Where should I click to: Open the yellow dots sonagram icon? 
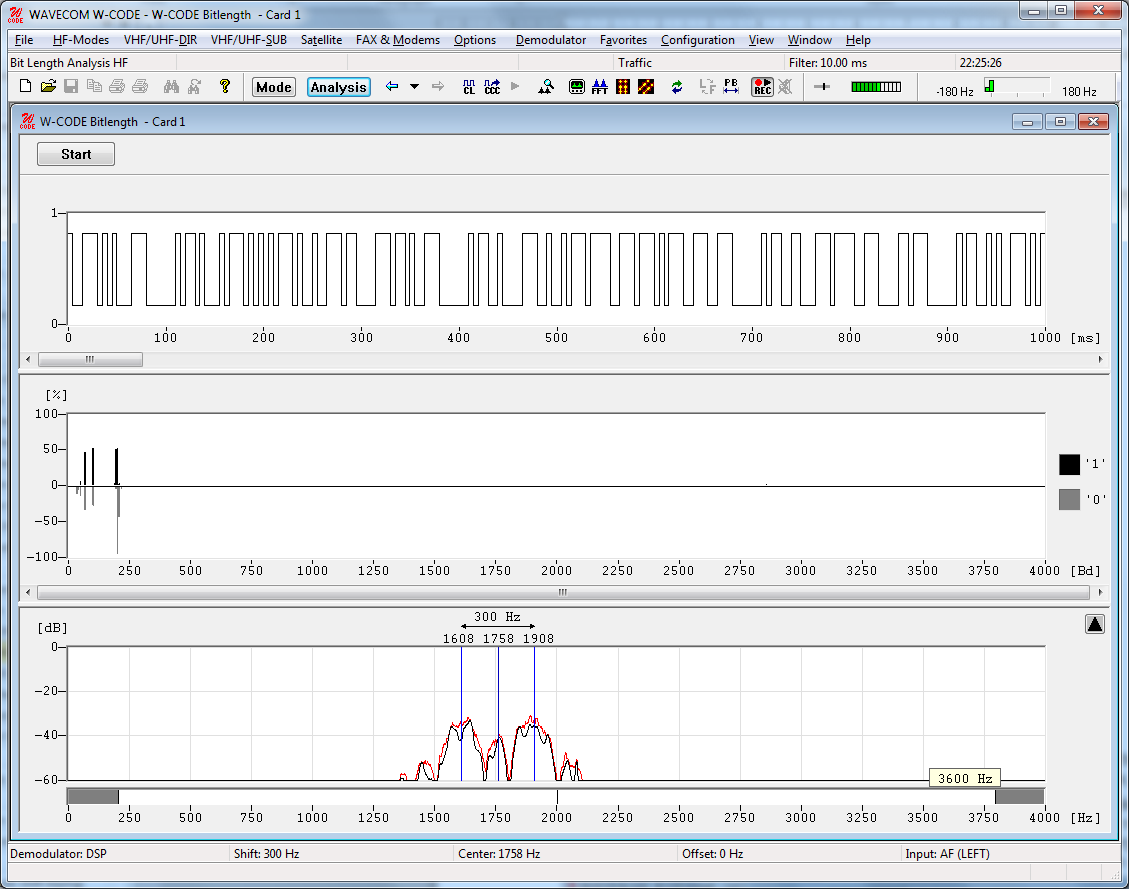pos(623,87)
